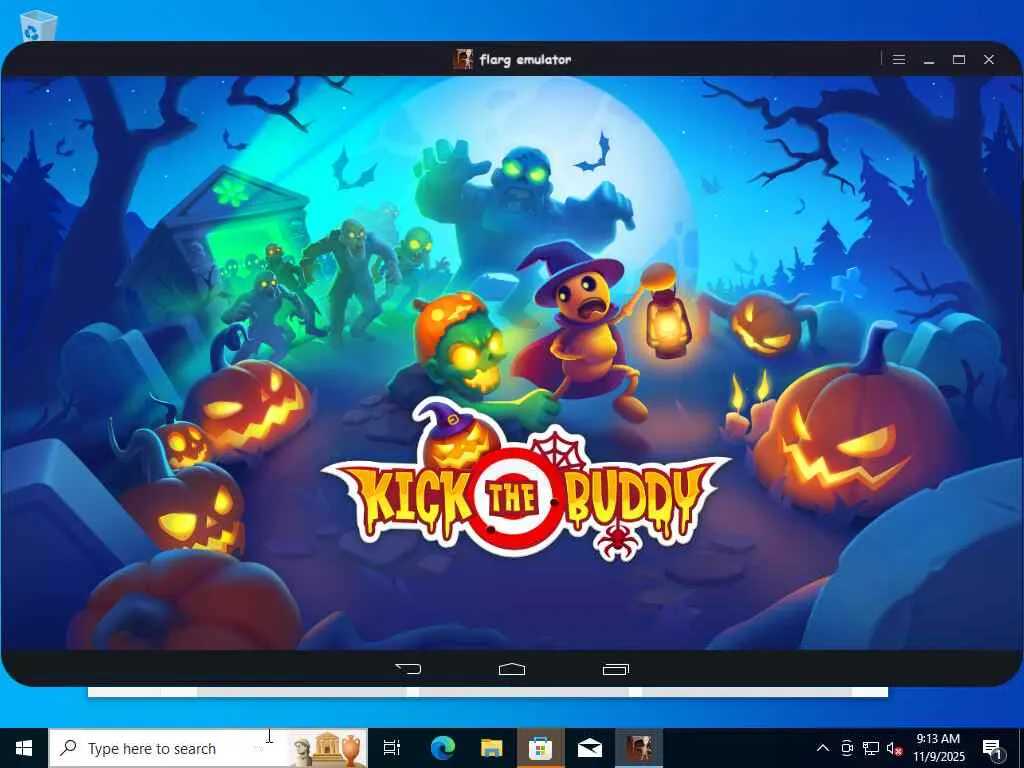Open the notification center icon
The width and height of the screenshot is (1024, 768).
tap(992, 748)
